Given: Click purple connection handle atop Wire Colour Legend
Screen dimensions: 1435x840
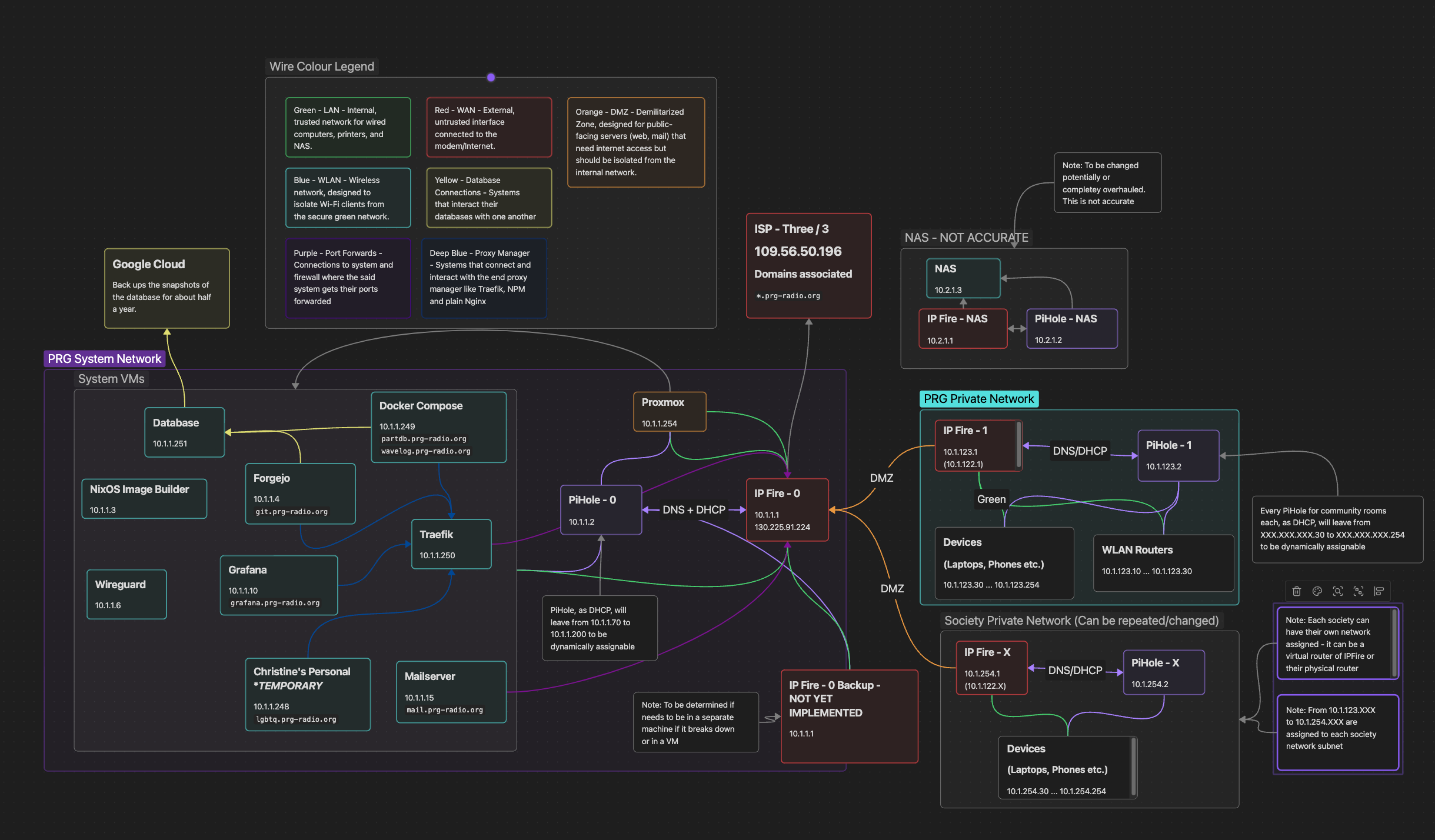Looking at the screenshot, I should coord(491,77).
